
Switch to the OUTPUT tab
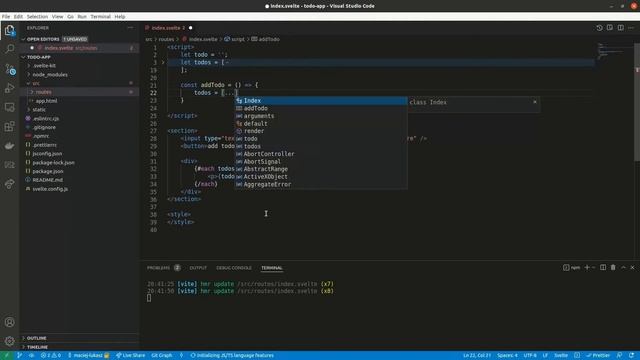198,268
